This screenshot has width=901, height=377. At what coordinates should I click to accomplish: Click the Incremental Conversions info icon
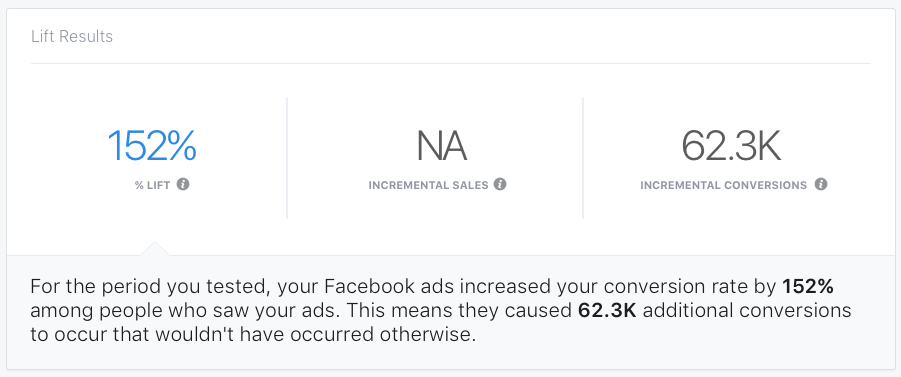pos(821,184)
